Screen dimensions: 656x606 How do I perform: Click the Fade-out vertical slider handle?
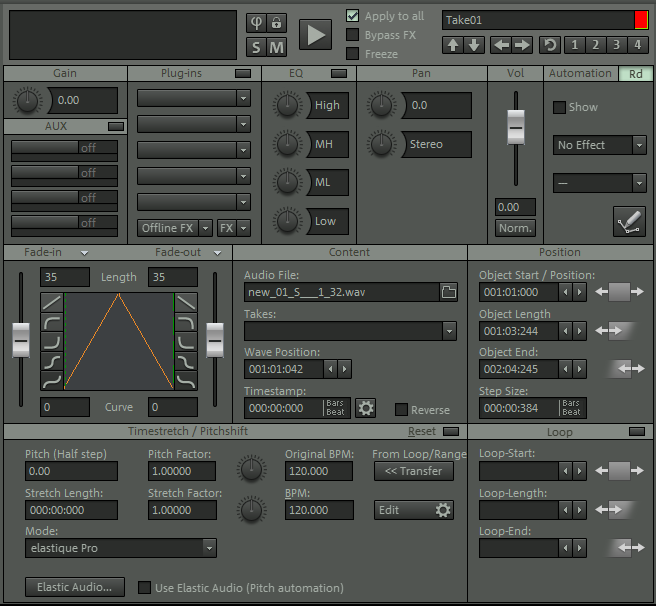(215, 340)
